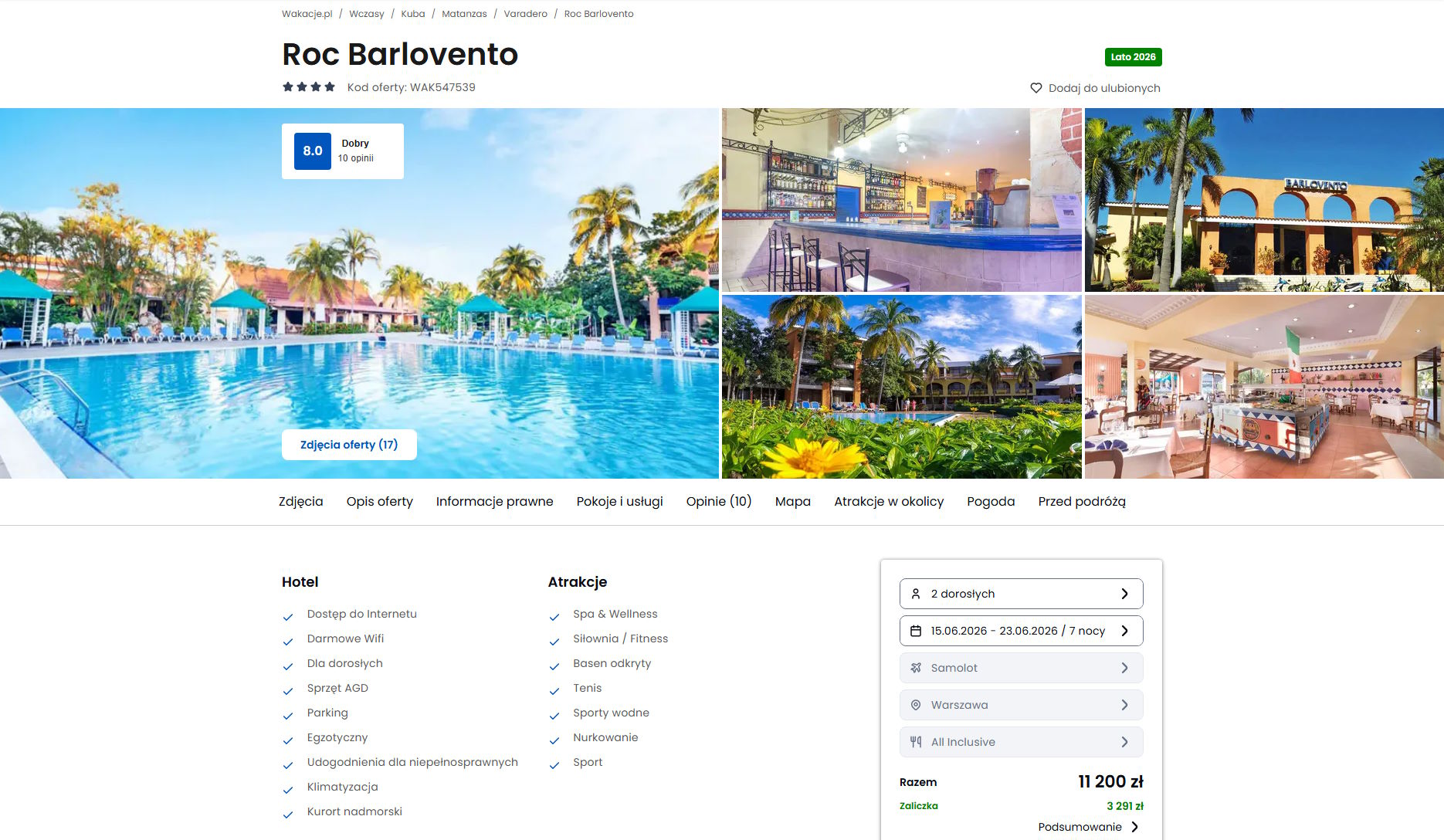Screen dimensions: 1444x840
Task: Expand the 2 dorosłych travelers selector
Action: tap(1022, 594)
